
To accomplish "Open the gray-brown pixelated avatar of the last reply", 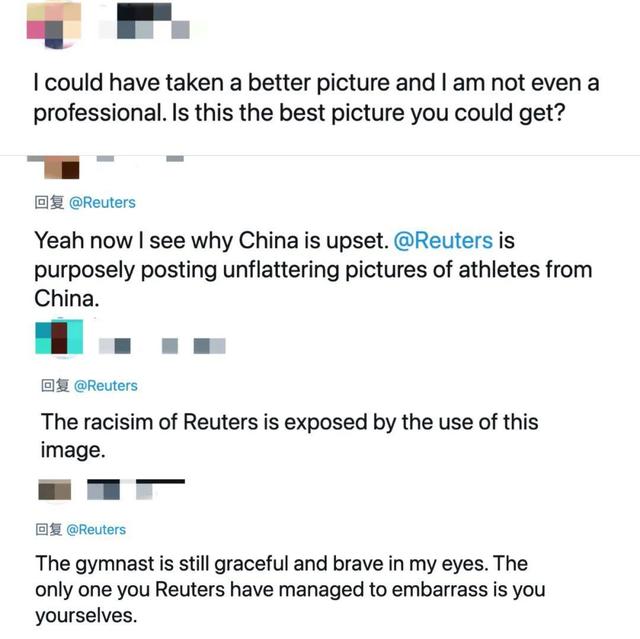I will click(x=55, y=490).
